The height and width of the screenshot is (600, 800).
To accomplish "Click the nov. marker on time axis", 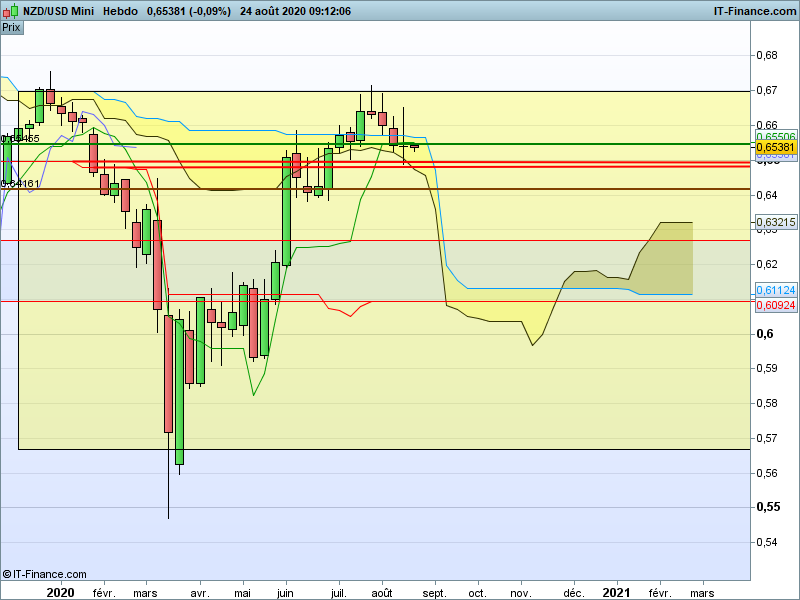I will (521, 592).
